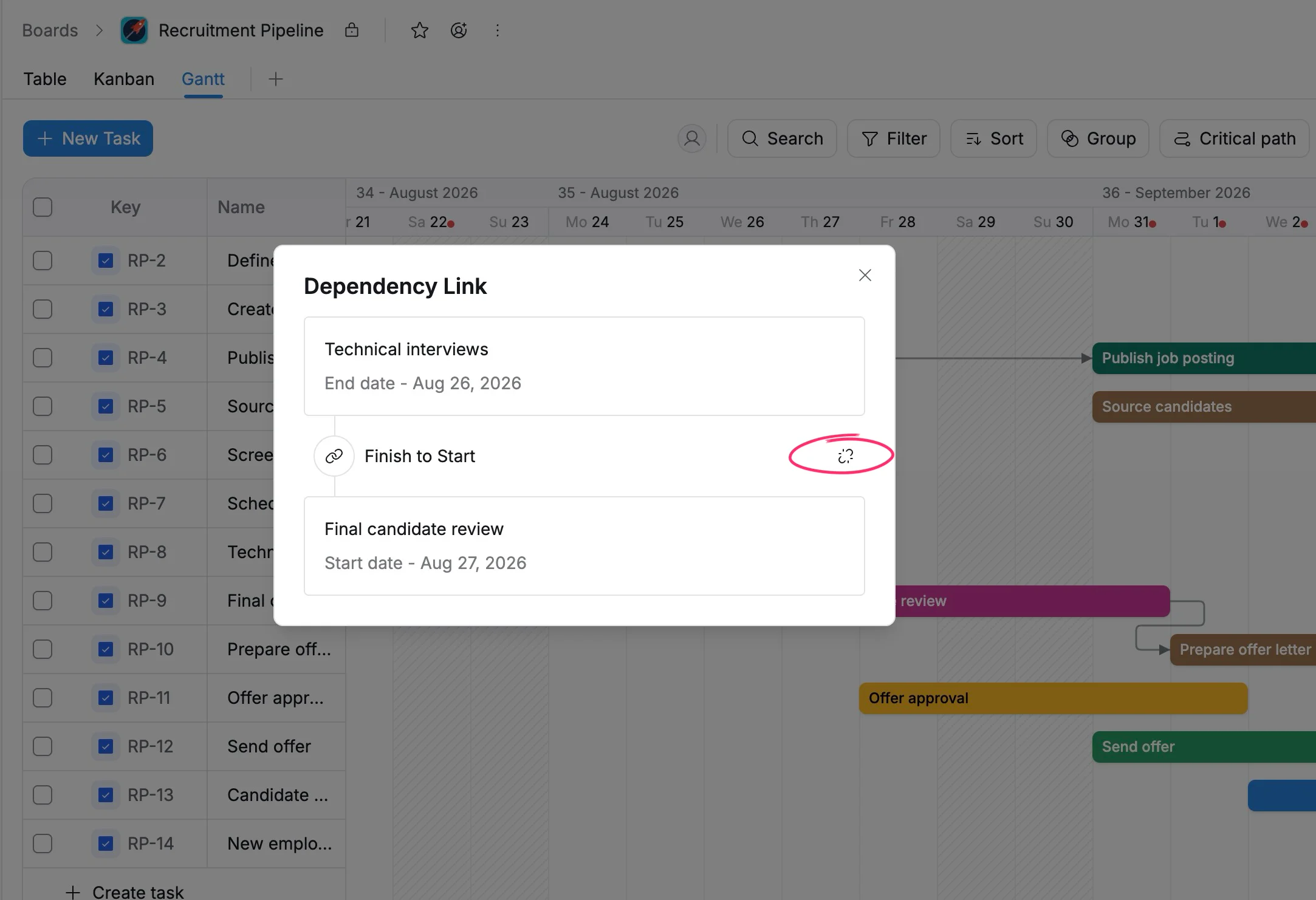Screen dimensions: 1316x900
Task: Click the assignee avatar filter icon
Action: click(691, 138)
